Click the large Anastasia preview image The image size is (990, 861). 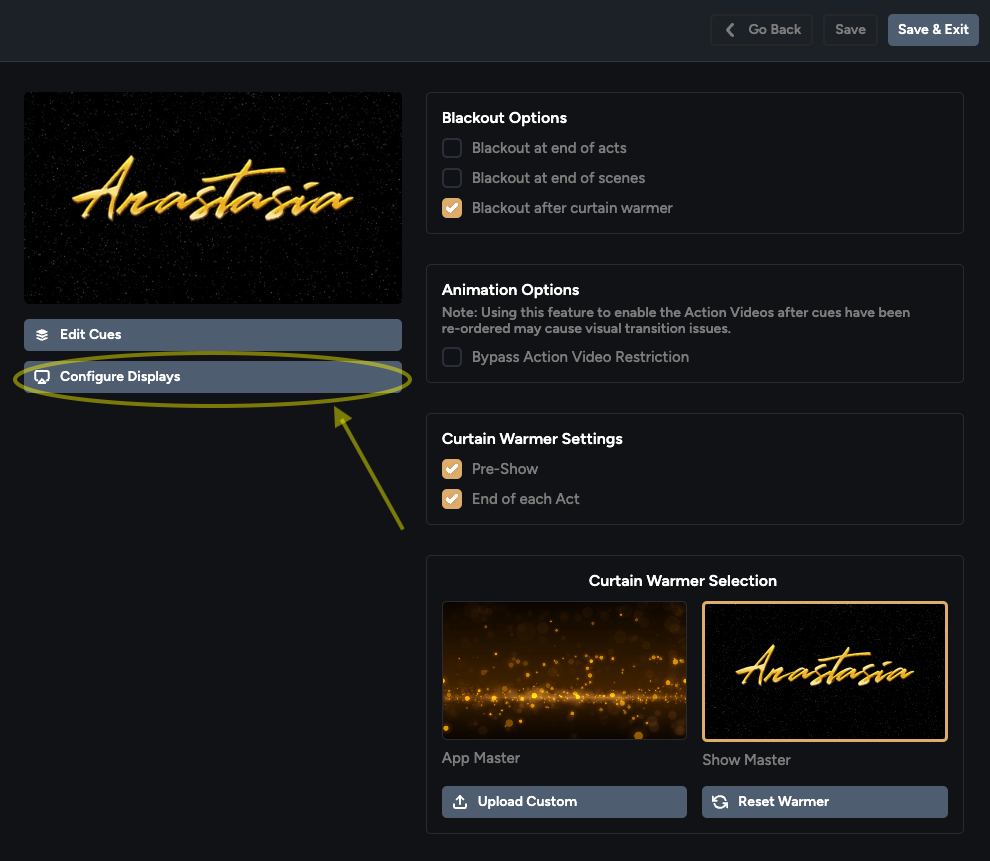click(213, 198)
